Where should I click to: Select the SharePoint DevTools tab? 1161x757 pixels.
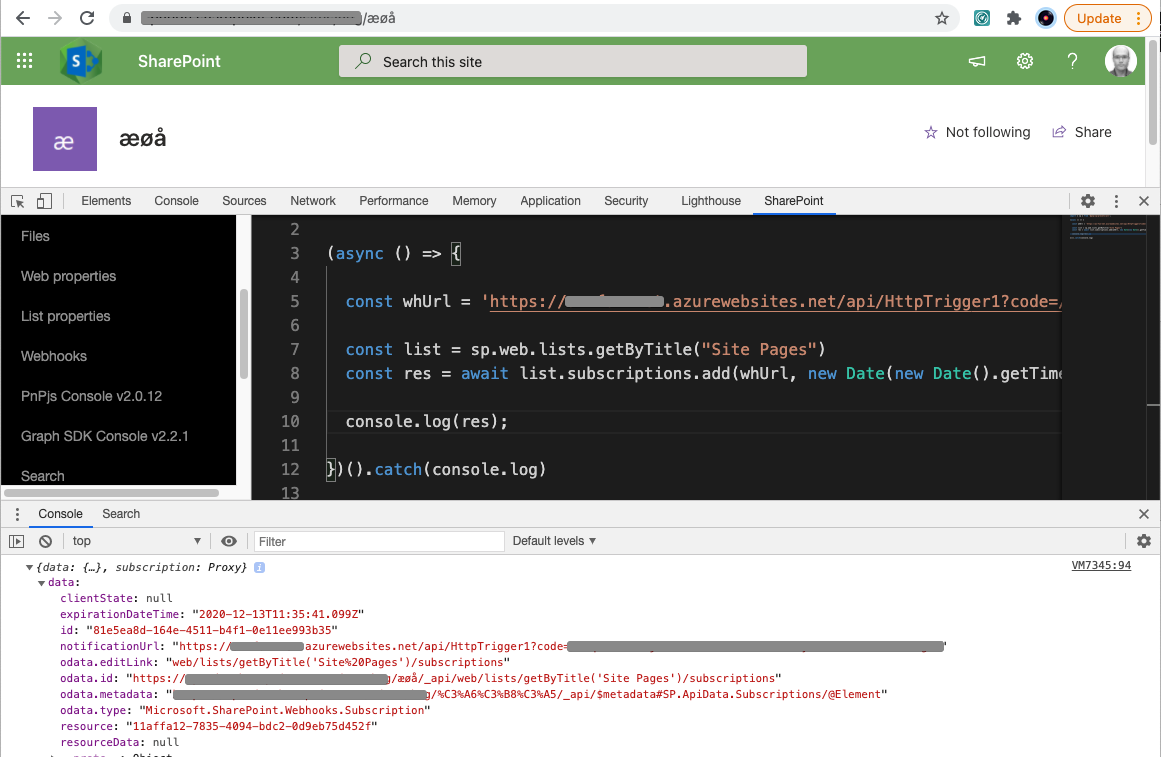click(x=794, y=201)
